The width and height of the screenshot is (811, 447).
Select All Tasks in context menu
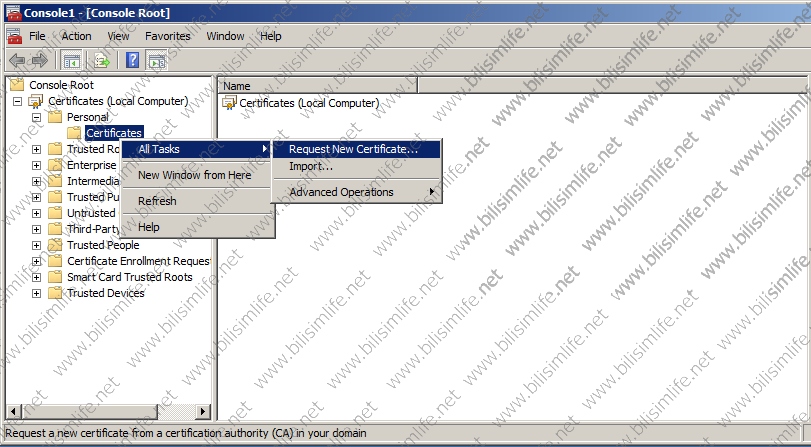point(197,149)
